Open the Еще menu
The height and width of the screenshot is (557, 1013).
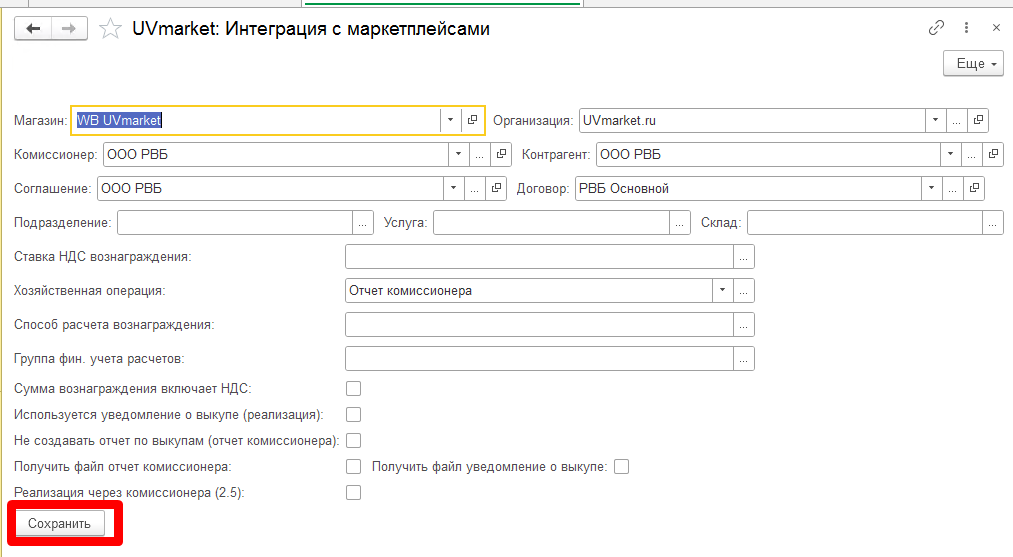click(974, 63)
